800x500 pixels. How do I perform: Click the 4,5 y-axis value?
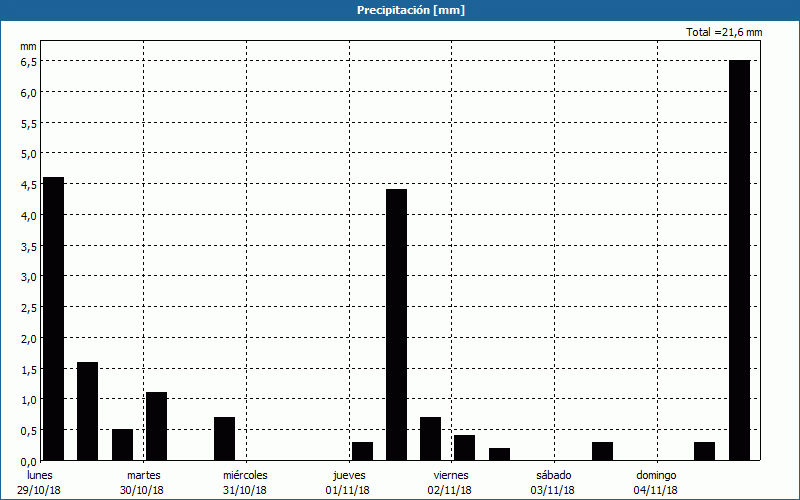pos(29,185)
